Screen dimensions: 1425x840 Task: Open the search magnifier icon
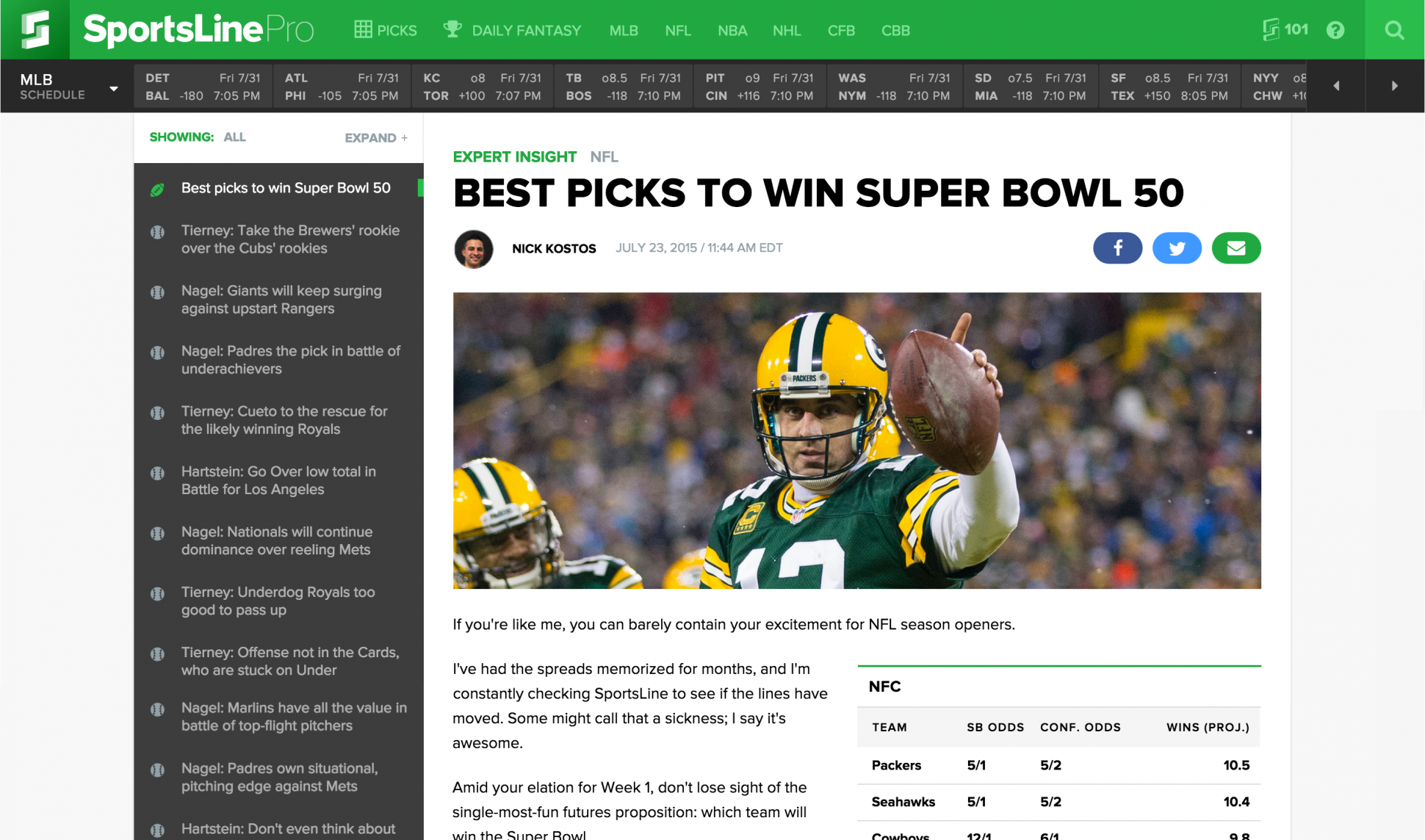pyautogui.click(x=1394, y=30)
